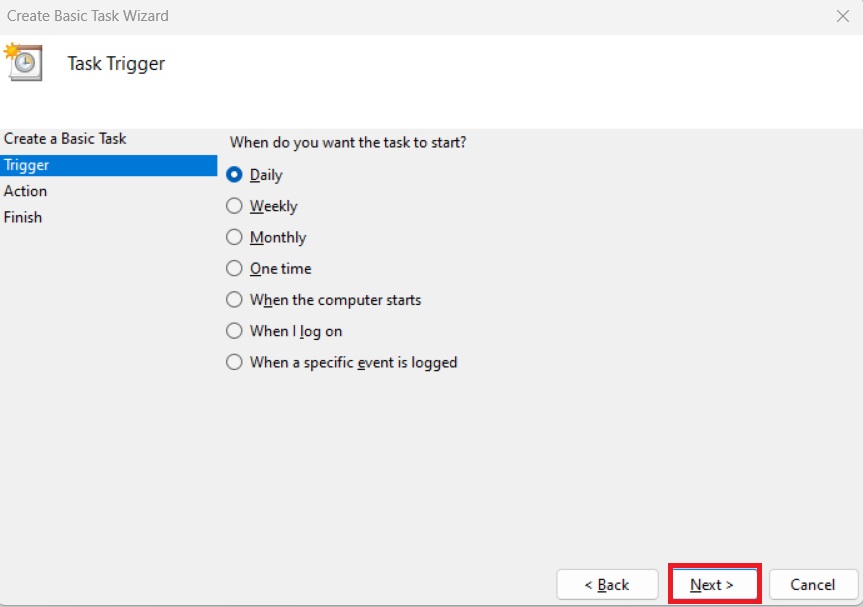Viewport: 863px width, 607px height.
Task: Click the Next button
Action: [x=713, y=585]
